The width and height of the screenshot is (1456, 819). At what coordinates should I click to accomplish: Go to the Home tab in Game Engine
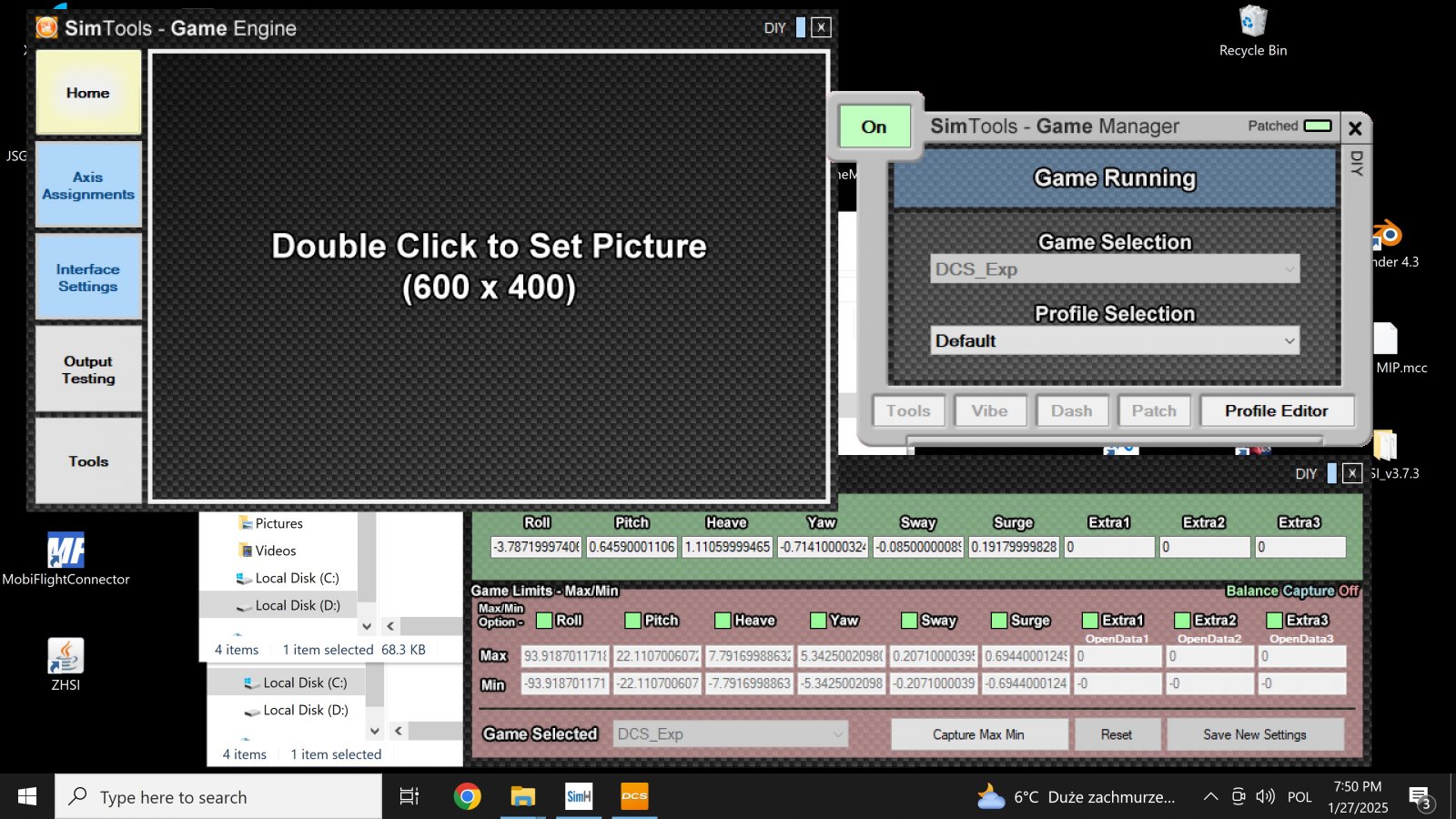click(x=88, y=93)
